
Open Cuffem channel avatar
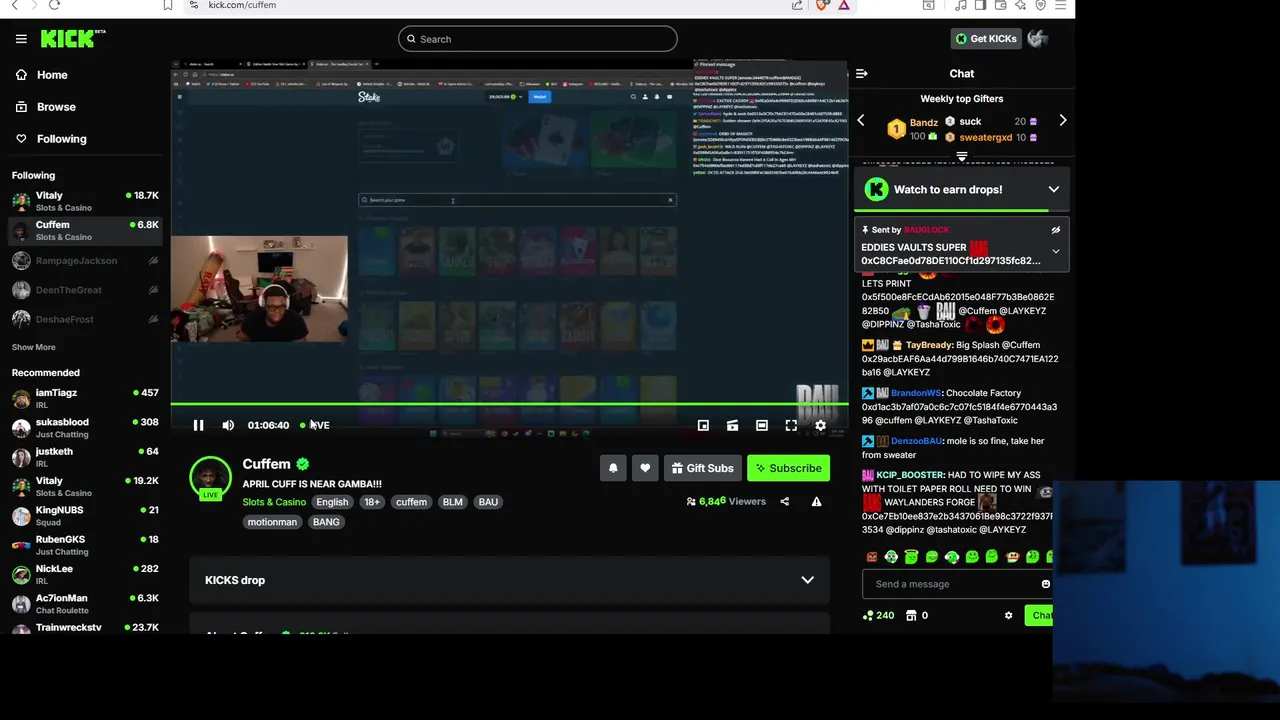210,477
